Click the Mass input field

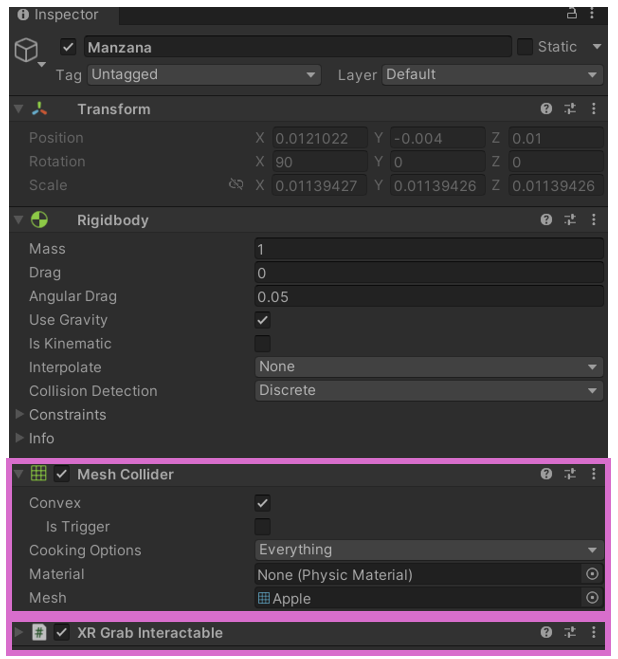[429, 249]
